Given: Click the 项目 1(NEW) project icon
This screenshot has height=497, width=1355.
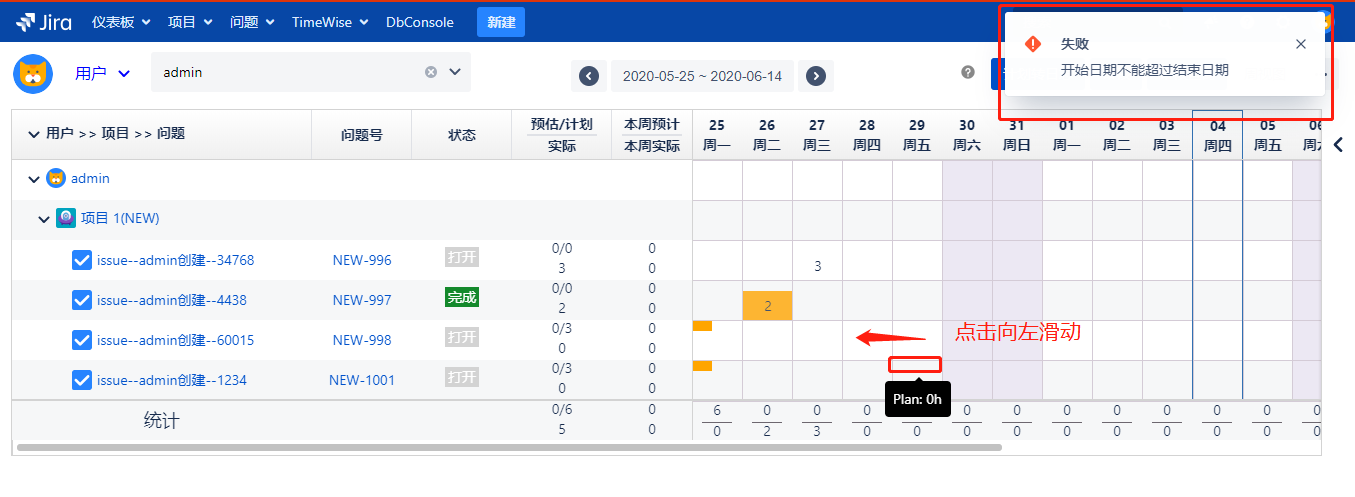Looking at the screenshot, I should pyautogui.click(x=66, y=218).
